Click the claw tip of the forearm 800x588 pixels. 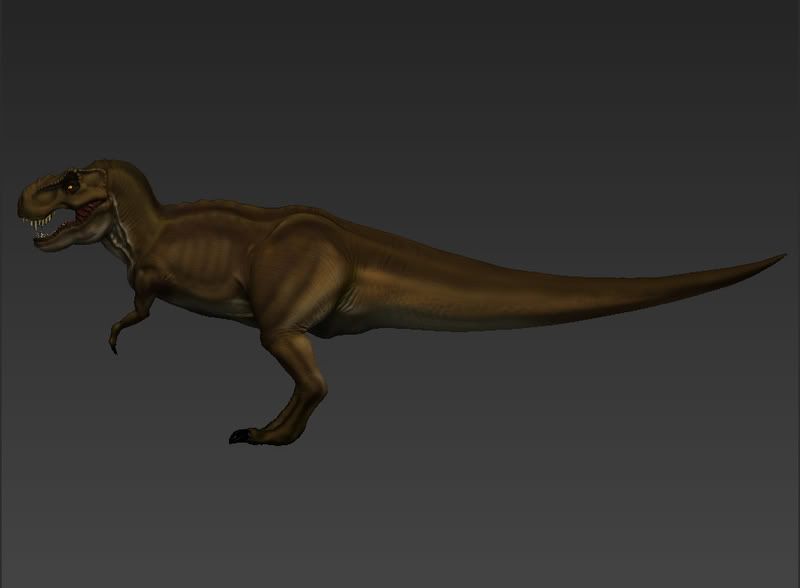click(x=113, y=350)
